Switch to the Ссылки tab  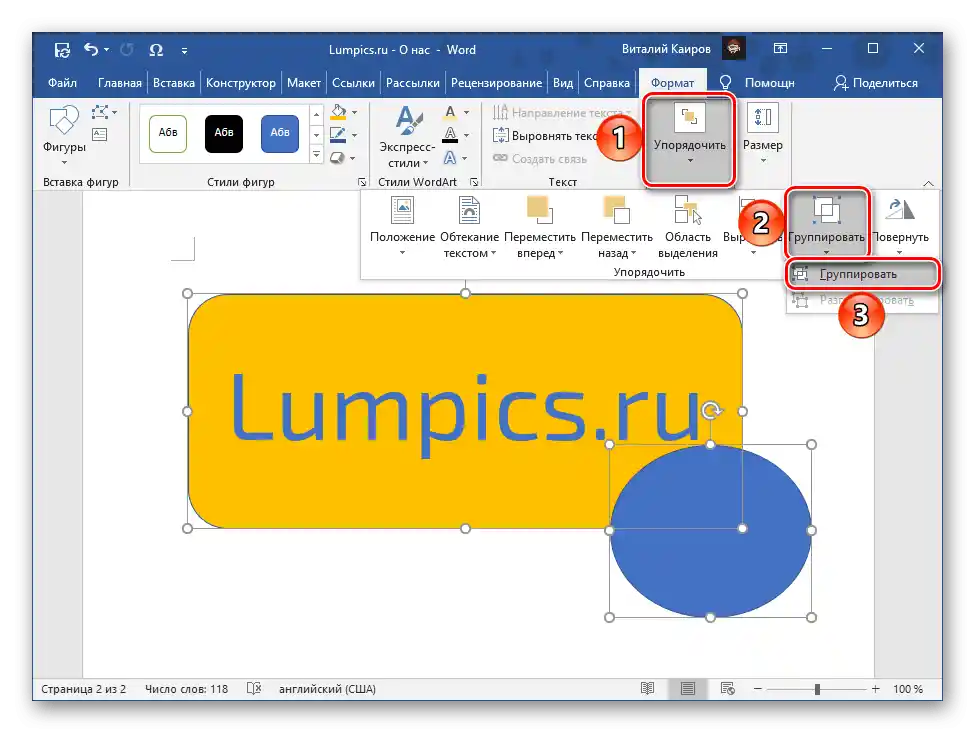pyautogui.click(x=353, y=83)
